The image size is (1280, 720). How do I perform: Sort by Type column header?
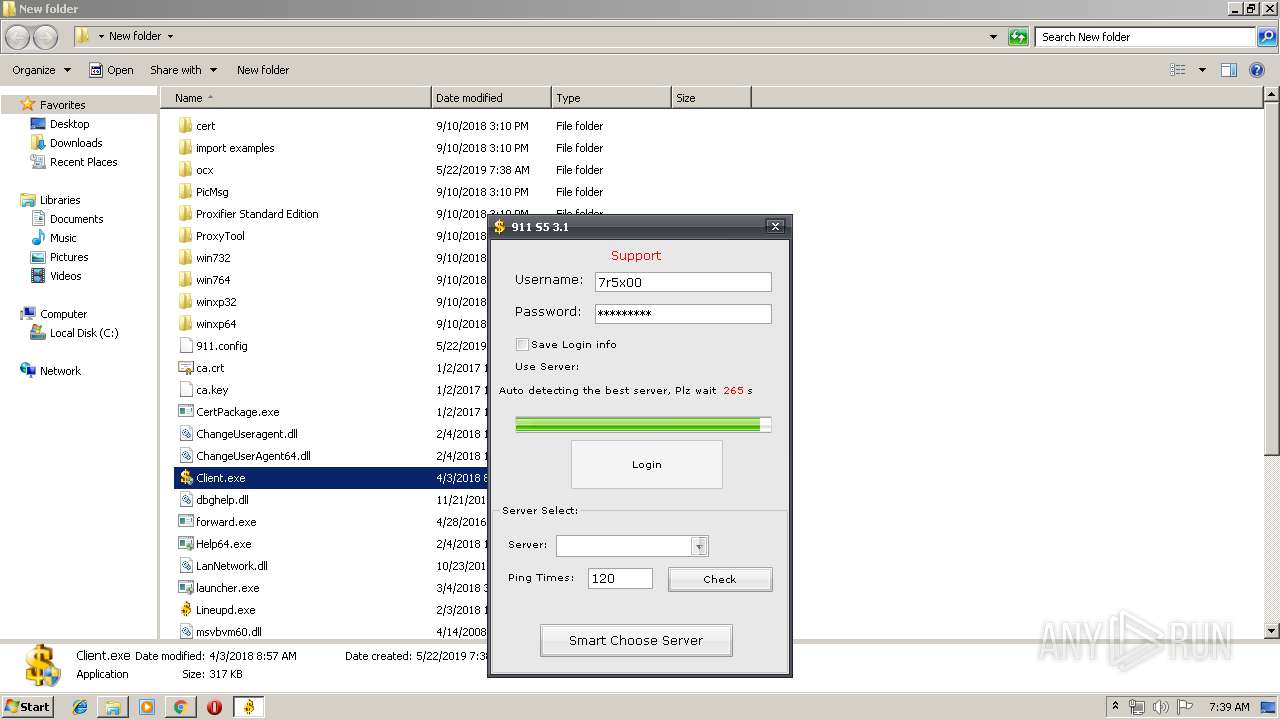(611, 98)
